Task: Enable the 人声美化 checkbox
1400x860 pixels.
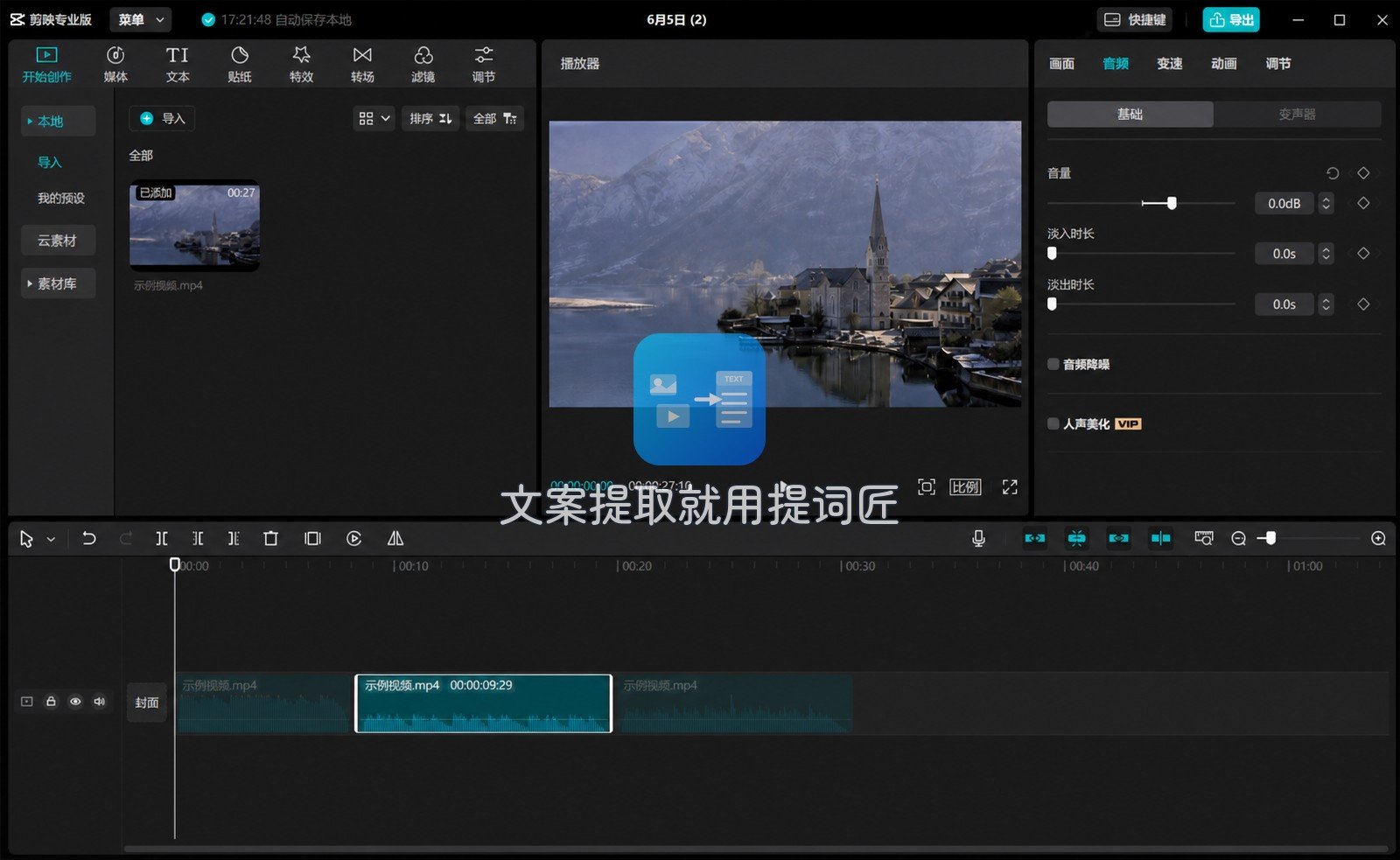Action: pos(1053,423)
